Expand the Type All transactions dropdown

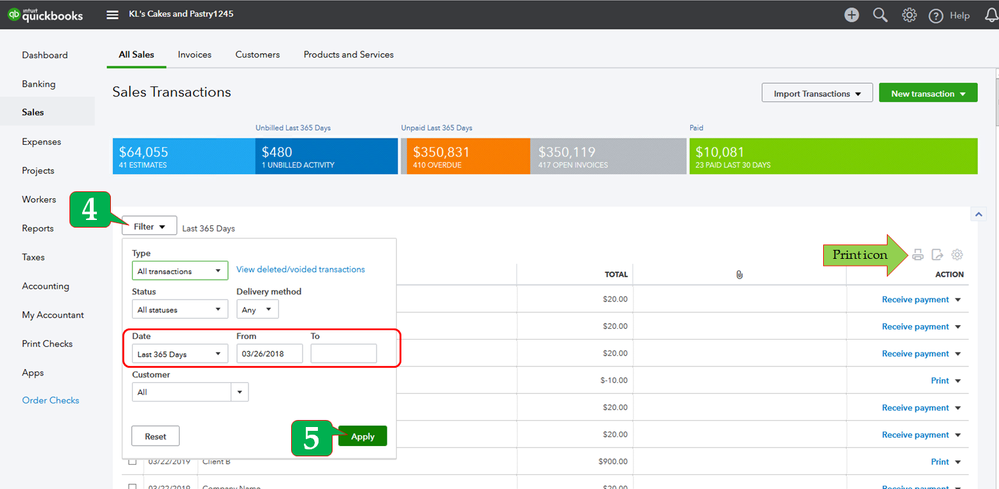[x=180, y=270]
